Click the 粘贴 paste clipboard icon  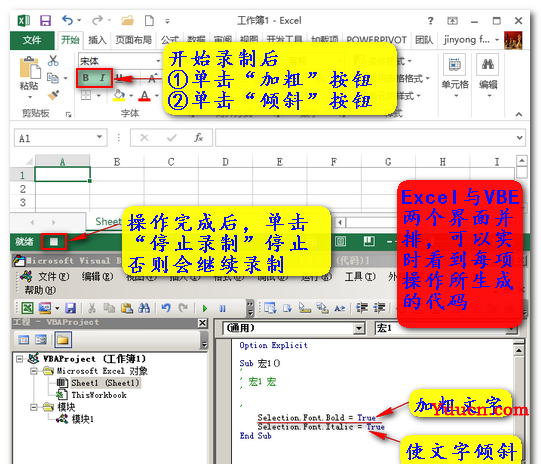pyautogui.click(x=30, y=67)
